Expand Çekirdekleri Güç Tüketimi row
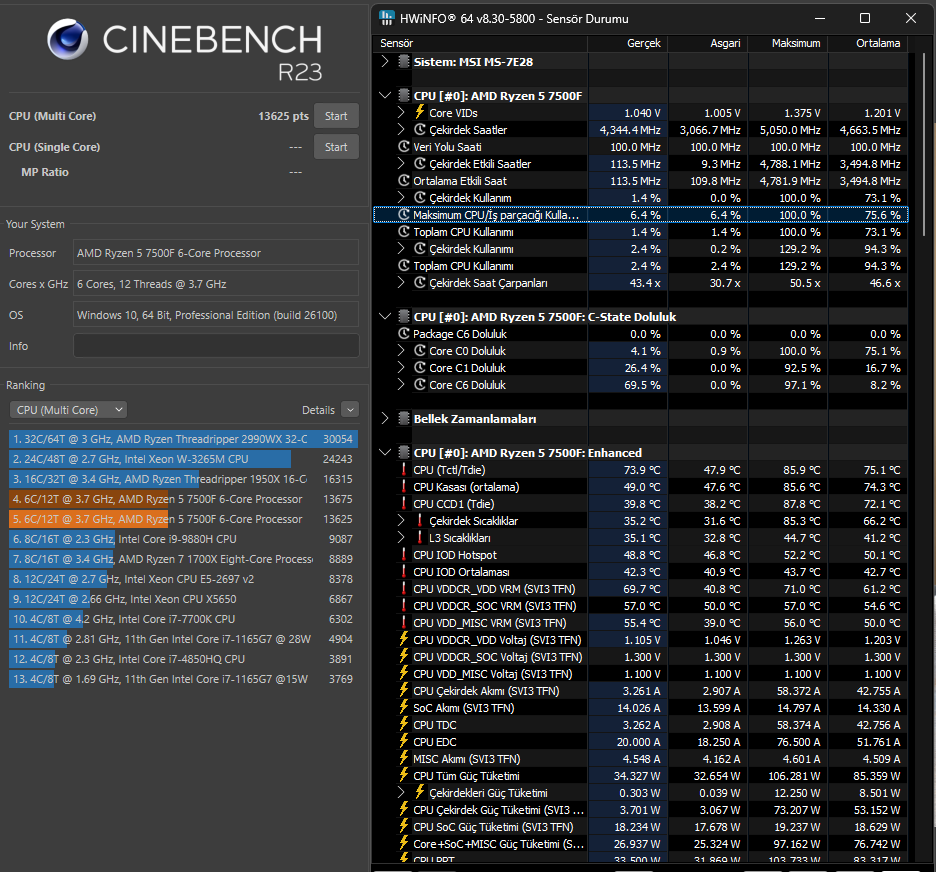 coord(401,793)
